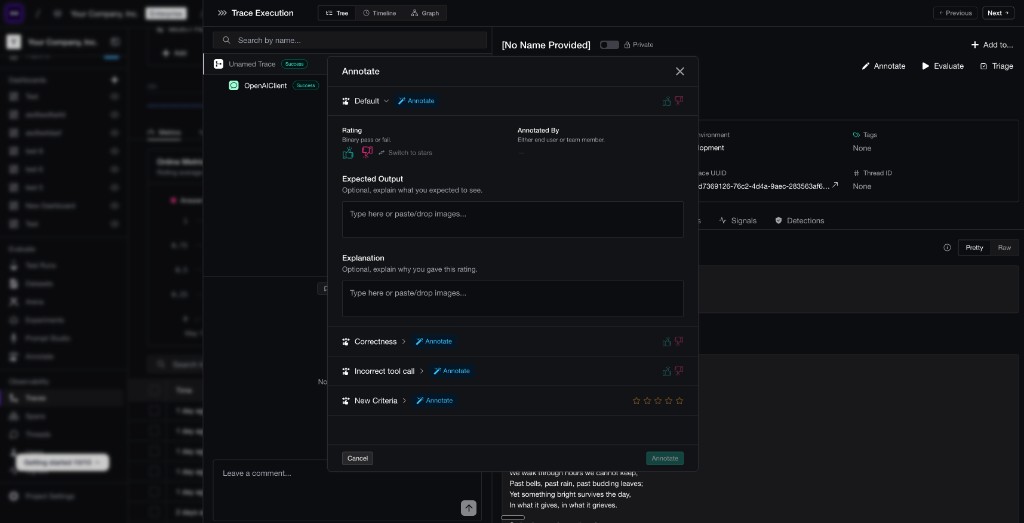Click the blue Annotate button beside Default
1024x523 pixels.
point(416,101)
